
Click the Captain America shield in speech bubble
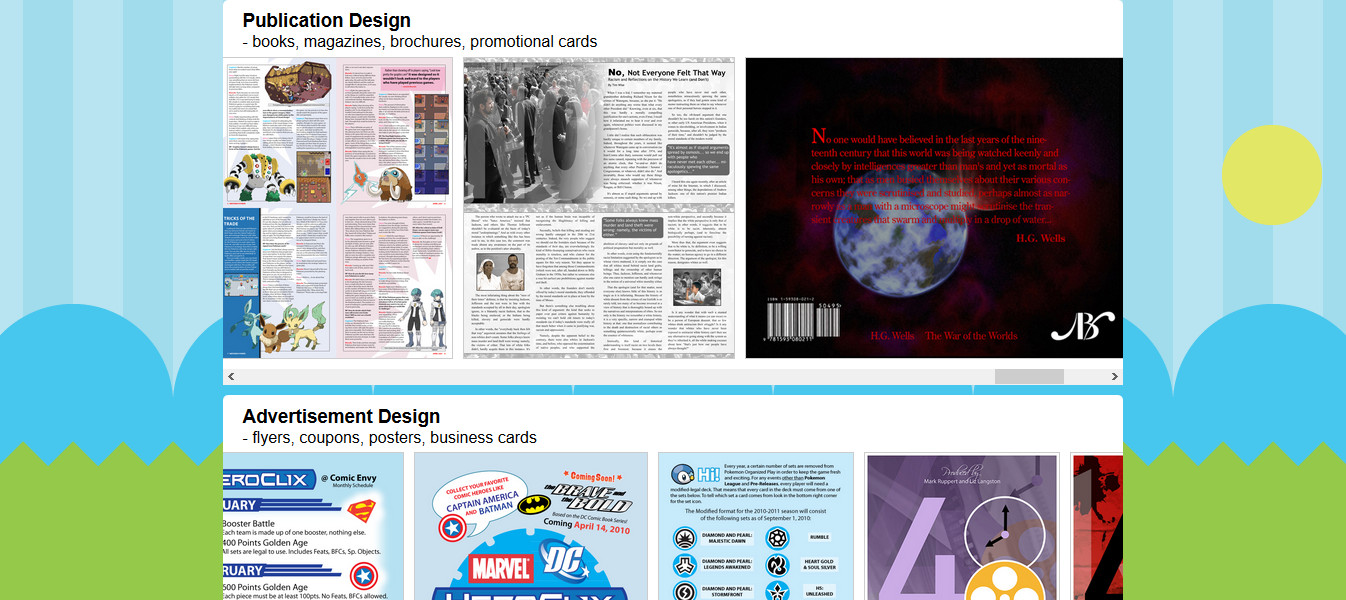452,529
